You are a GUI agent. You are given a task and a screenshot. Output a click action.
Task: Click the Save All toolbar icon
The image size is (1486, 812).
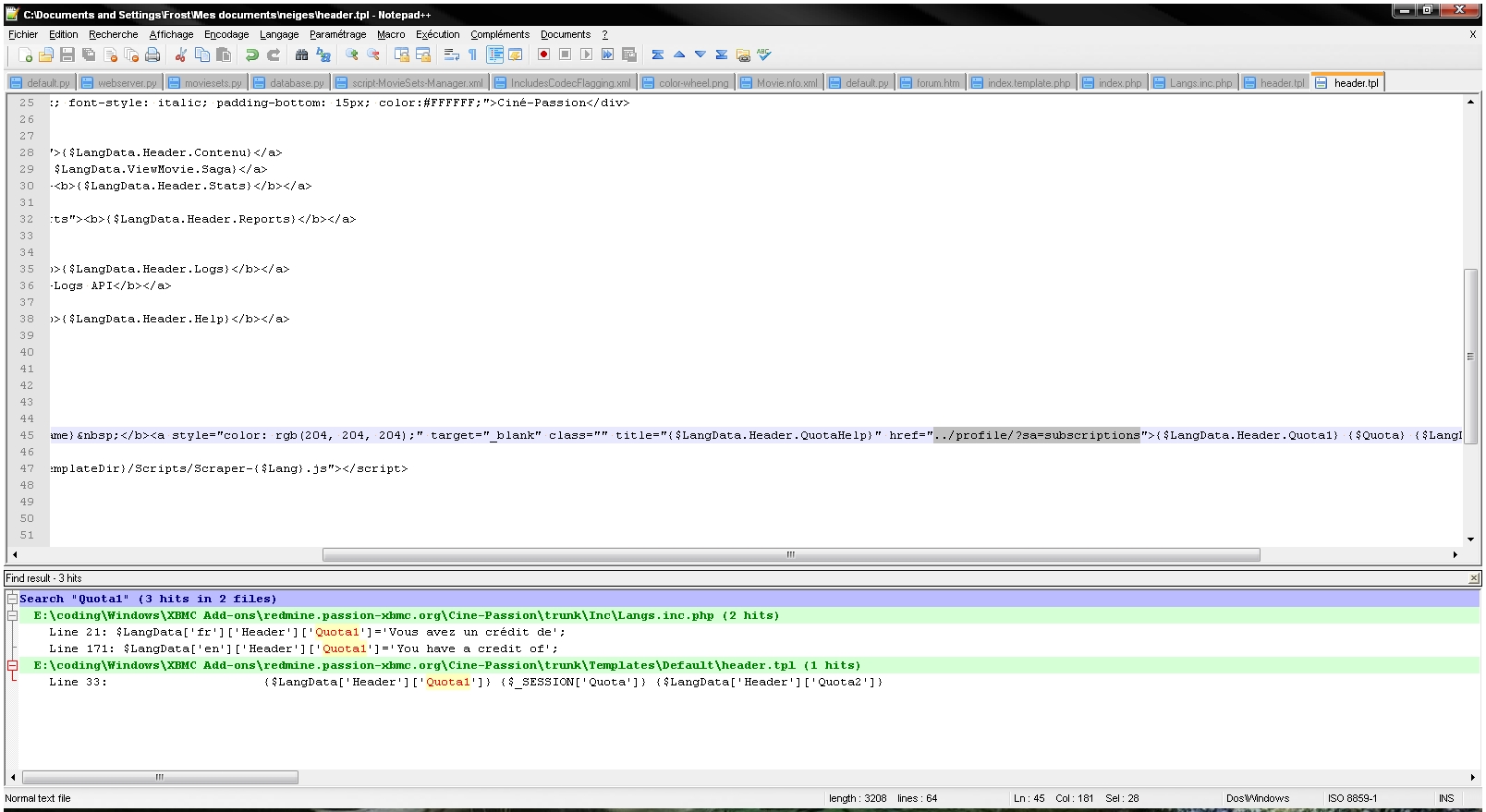pos(89,55)
